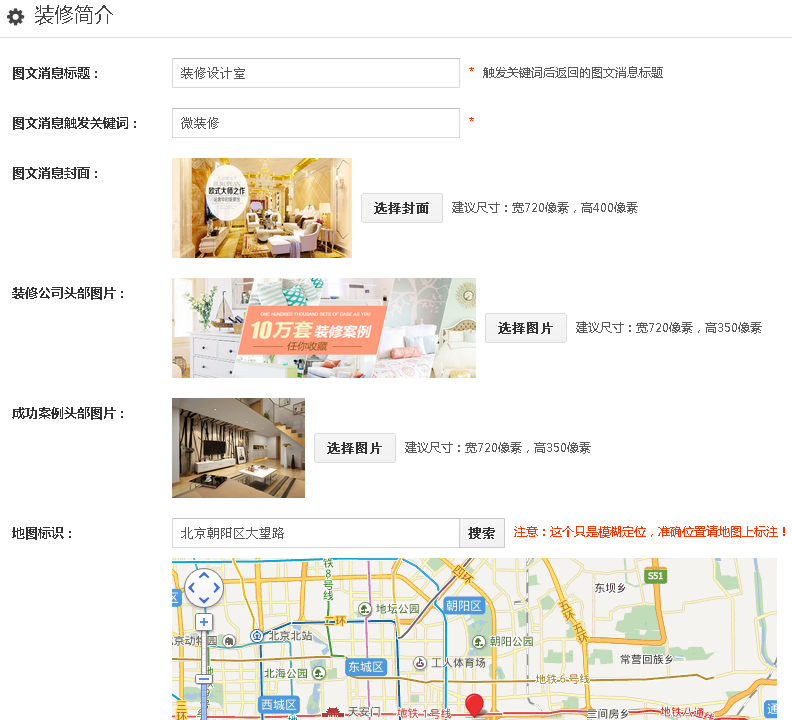Viewport: 792px width, 720px height.
Task: Click the 北京北站 station icon on map
Action: click(257, 635)
